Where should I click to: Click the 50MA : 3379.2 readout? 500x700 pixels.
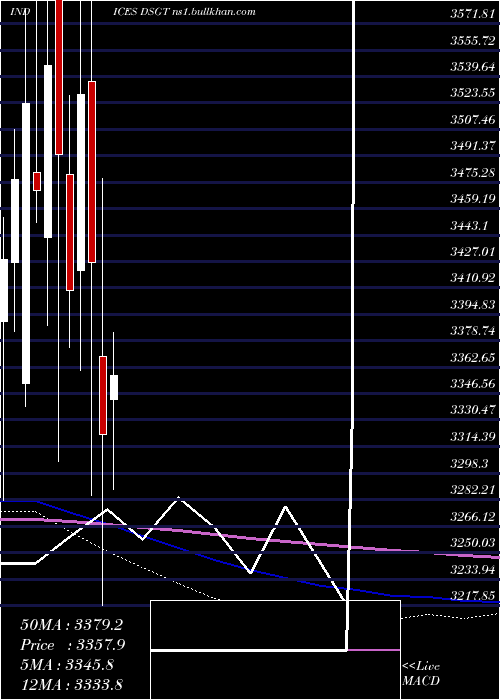pos(72,625)
